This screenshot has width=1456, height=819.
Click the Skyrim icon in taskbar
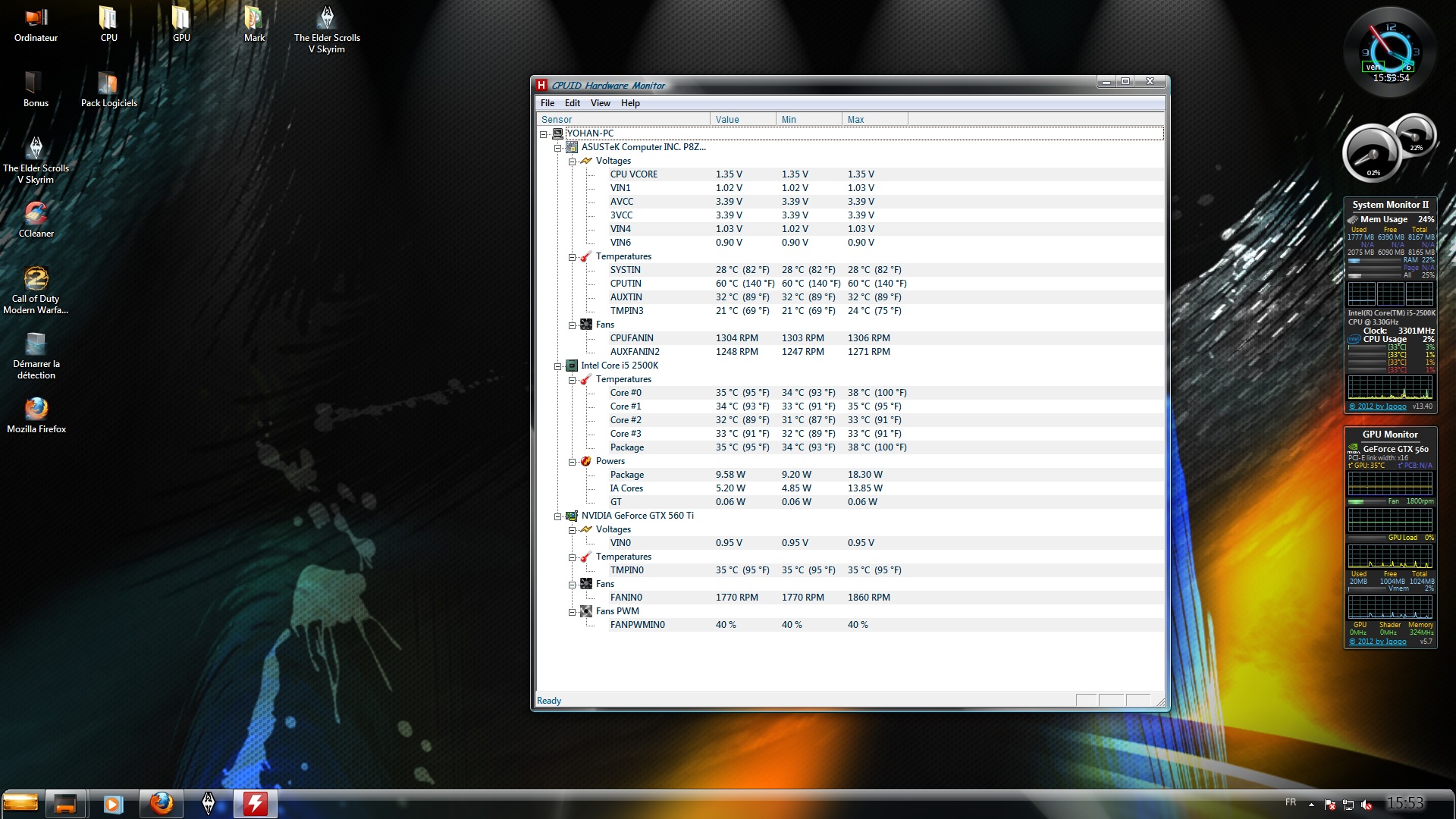pos(209,803)
